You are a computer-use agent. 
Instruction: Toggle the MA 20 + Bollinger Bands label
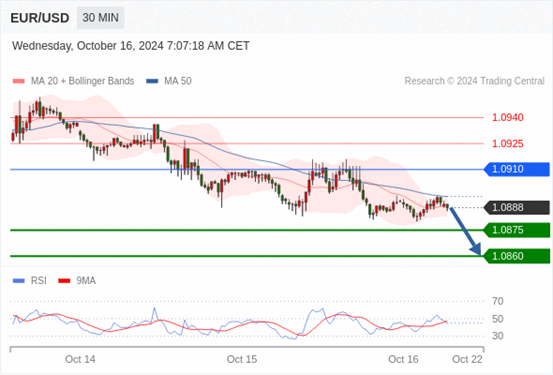click(x=83, y=81)
